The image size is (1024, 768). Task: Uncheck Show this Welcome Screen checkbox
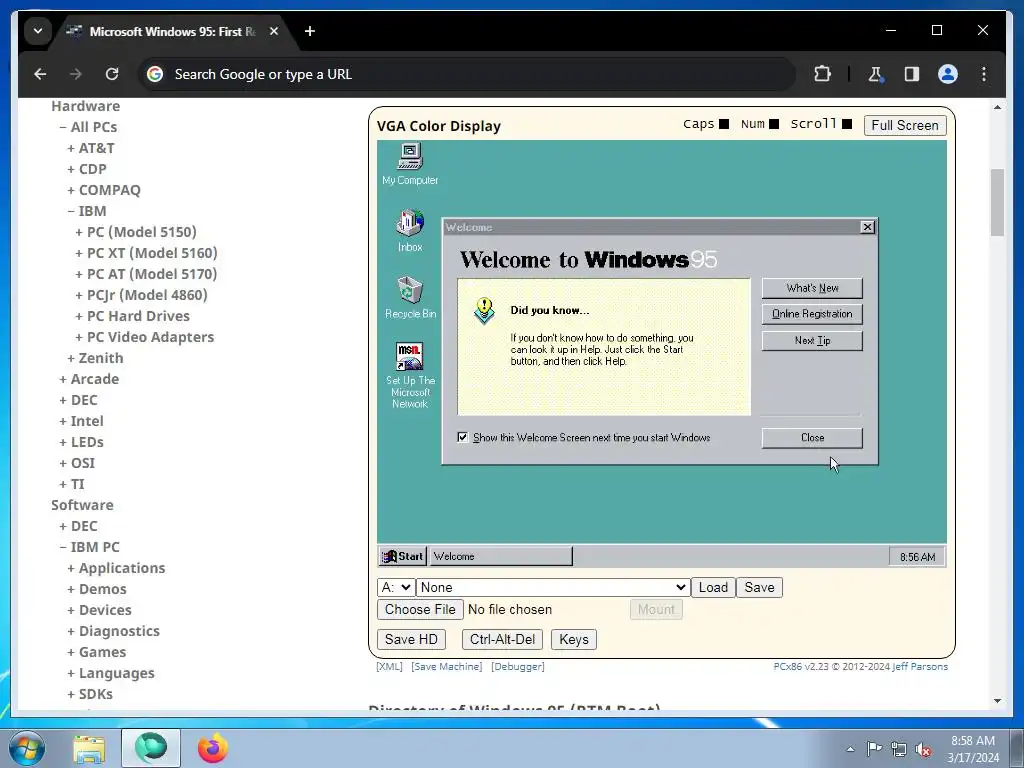[462, 437]
